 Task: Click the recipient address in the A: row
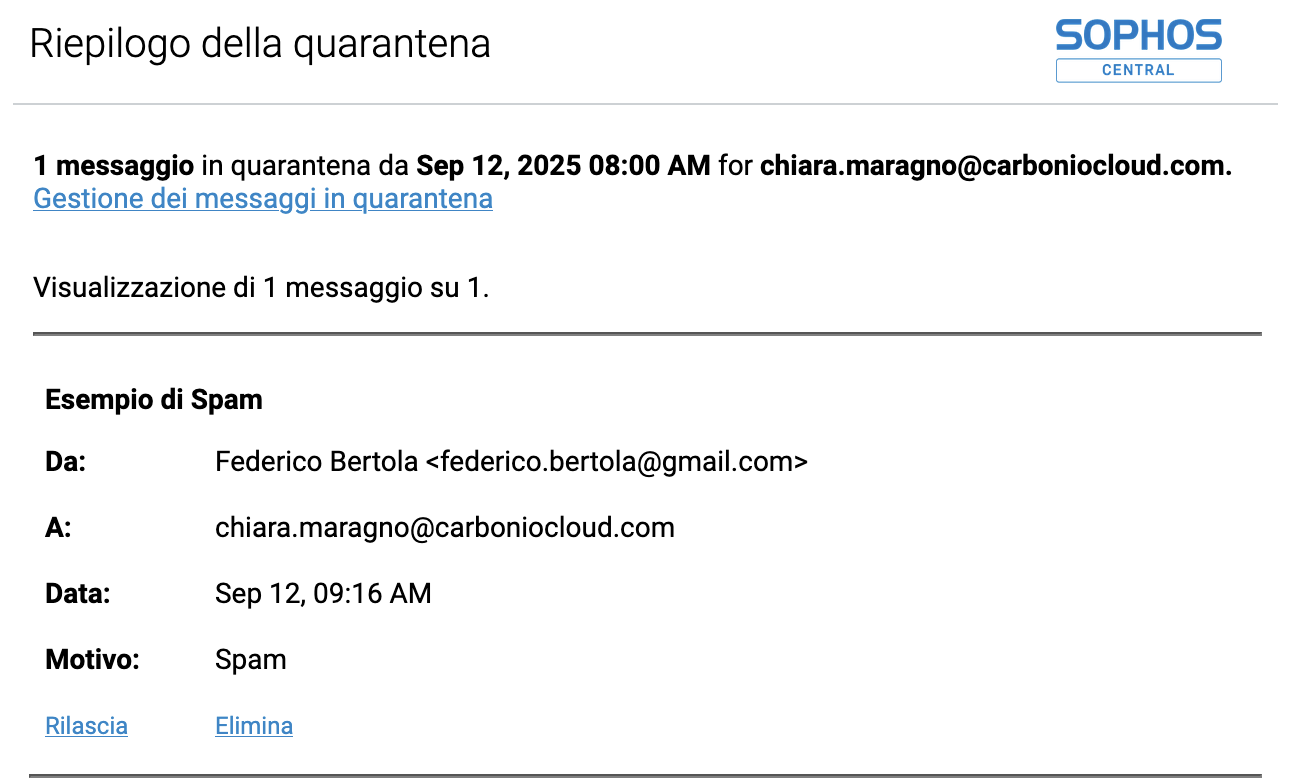(x=445, y=528)
